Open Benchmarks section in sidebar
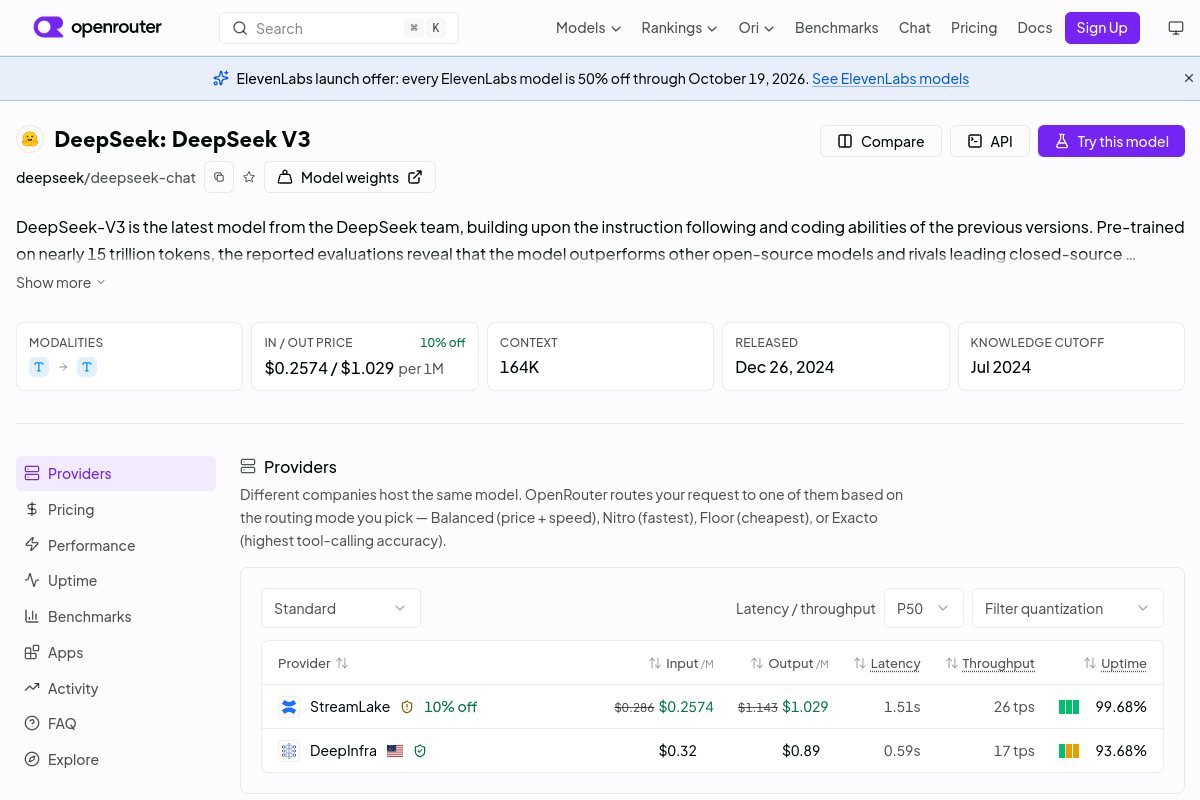1200x800 pixels. (x=116, y=616)
